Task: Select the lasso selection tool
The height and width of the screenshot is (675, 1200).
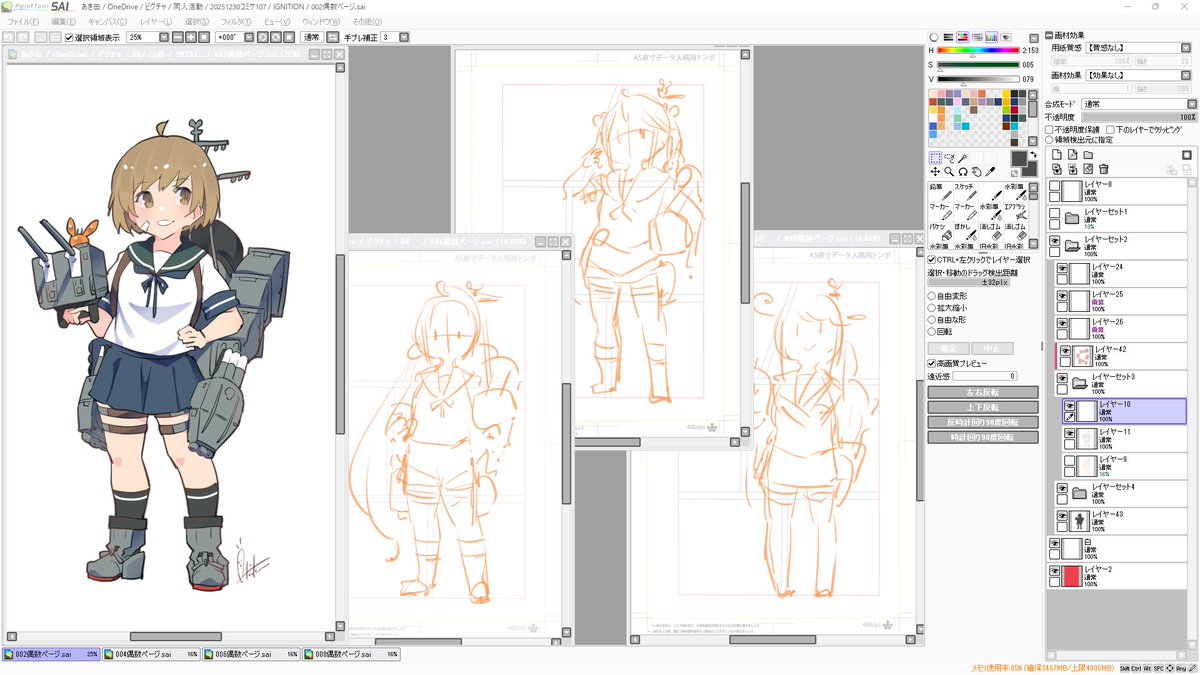Action: pyautogui.click(x=949, y=158)
